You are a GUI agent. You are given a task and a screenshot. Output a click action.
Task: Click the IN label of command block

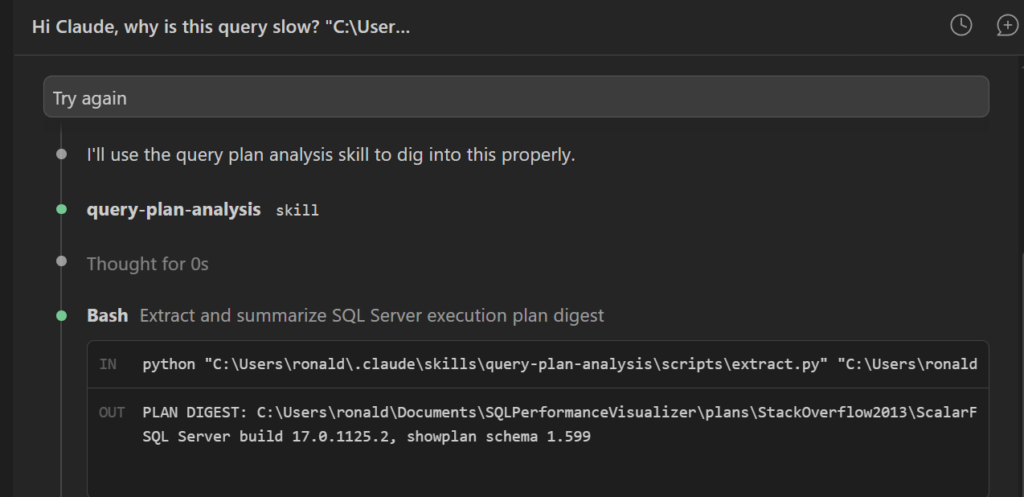[x=108, y=364]
